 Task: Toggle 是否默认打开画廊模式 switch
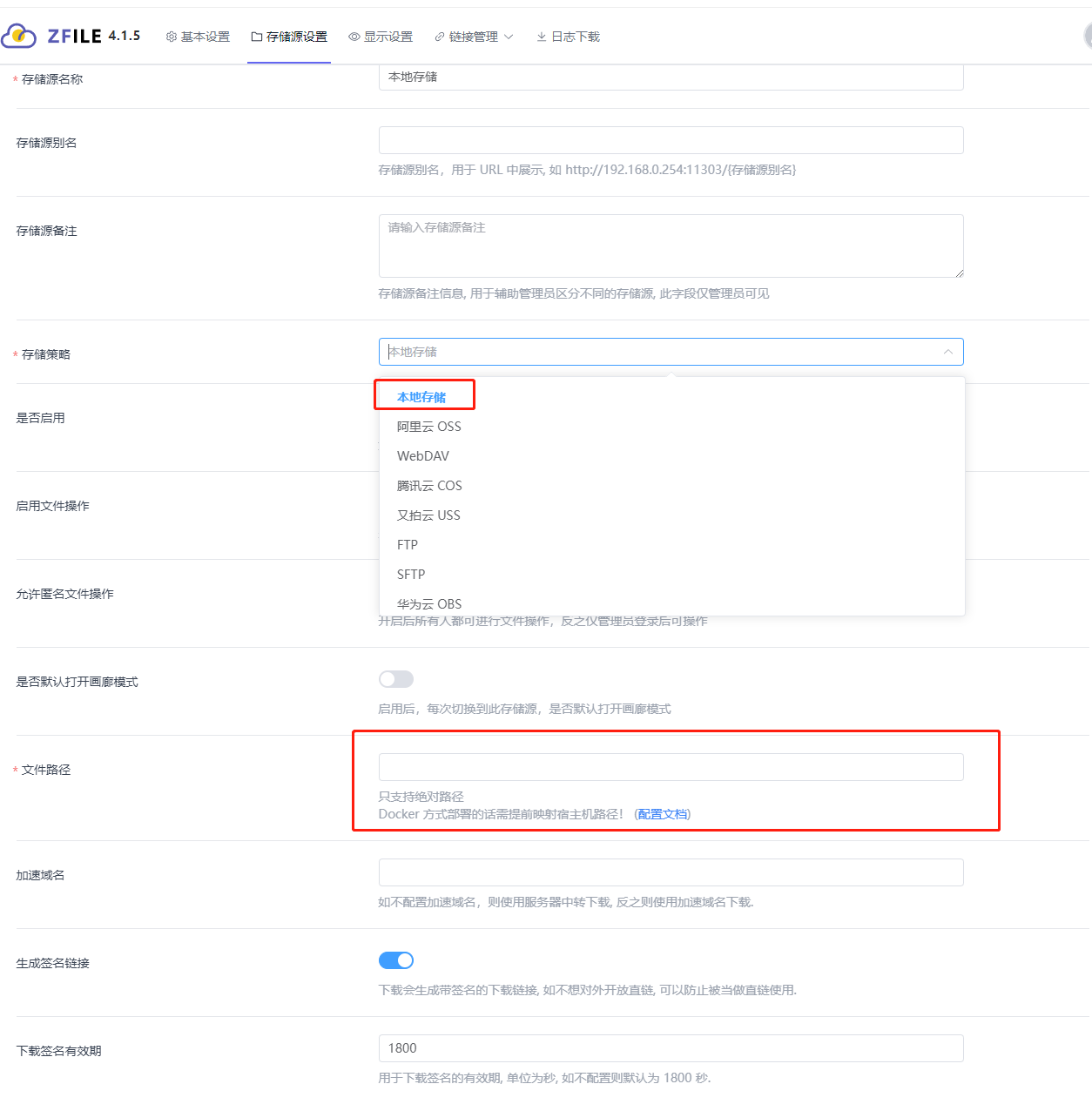(x=396, y=679)
